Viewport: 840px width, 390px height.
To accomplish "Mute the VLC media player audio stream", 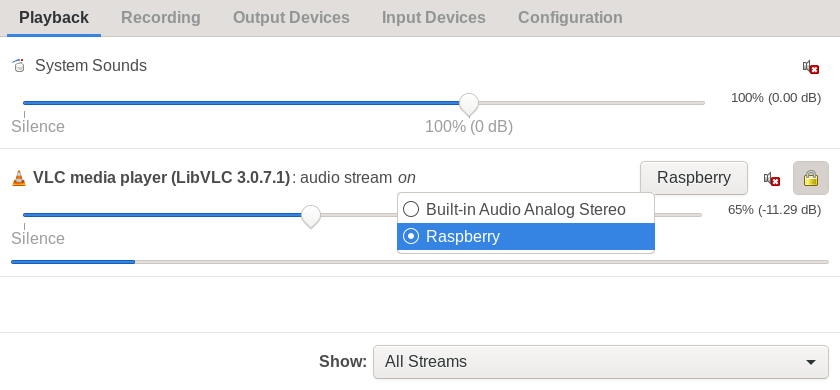I will coord(771,179).
